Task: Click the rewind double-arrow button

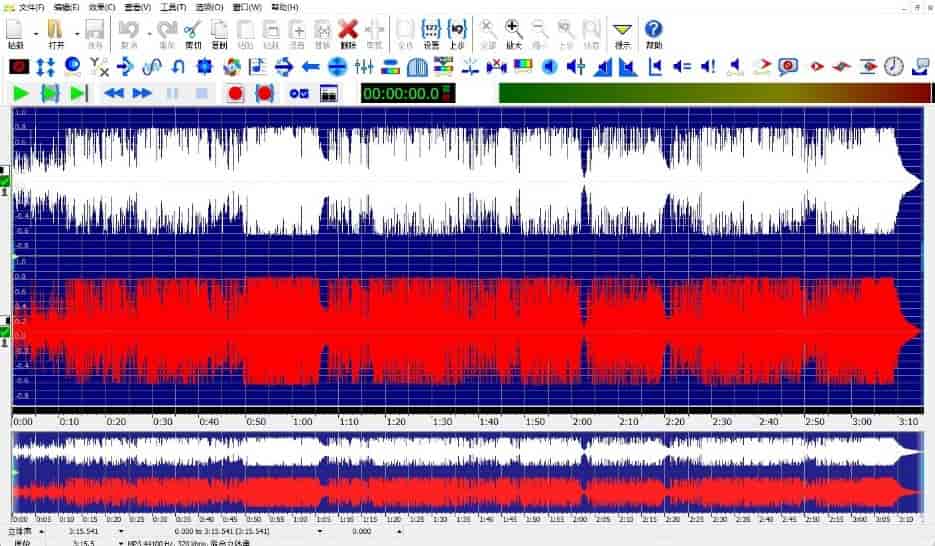Action: tap(113, 94)
